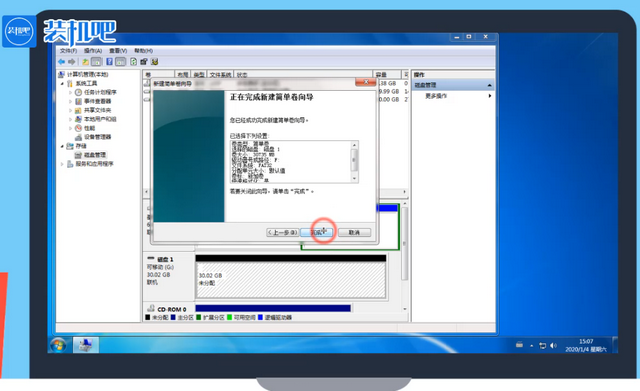This screenshot has width=640, height=391.
Task: Click the settings list scrollbar down arrow
Action: click(x=354, y=179)
